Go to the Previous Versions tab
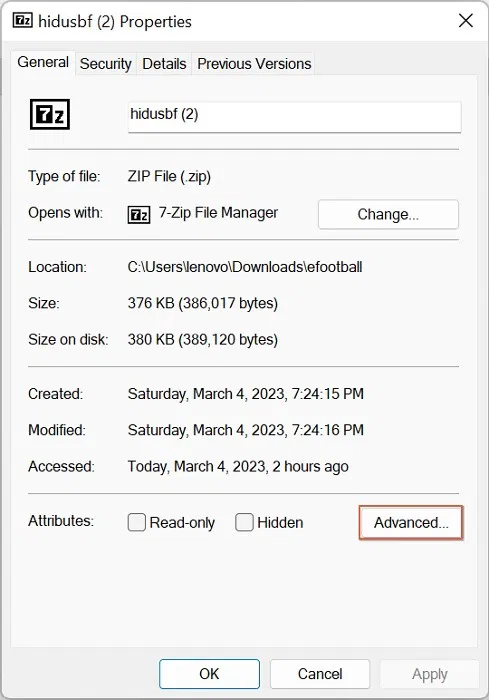This screenshot has height=700, width=489. [x=254, y=64]
